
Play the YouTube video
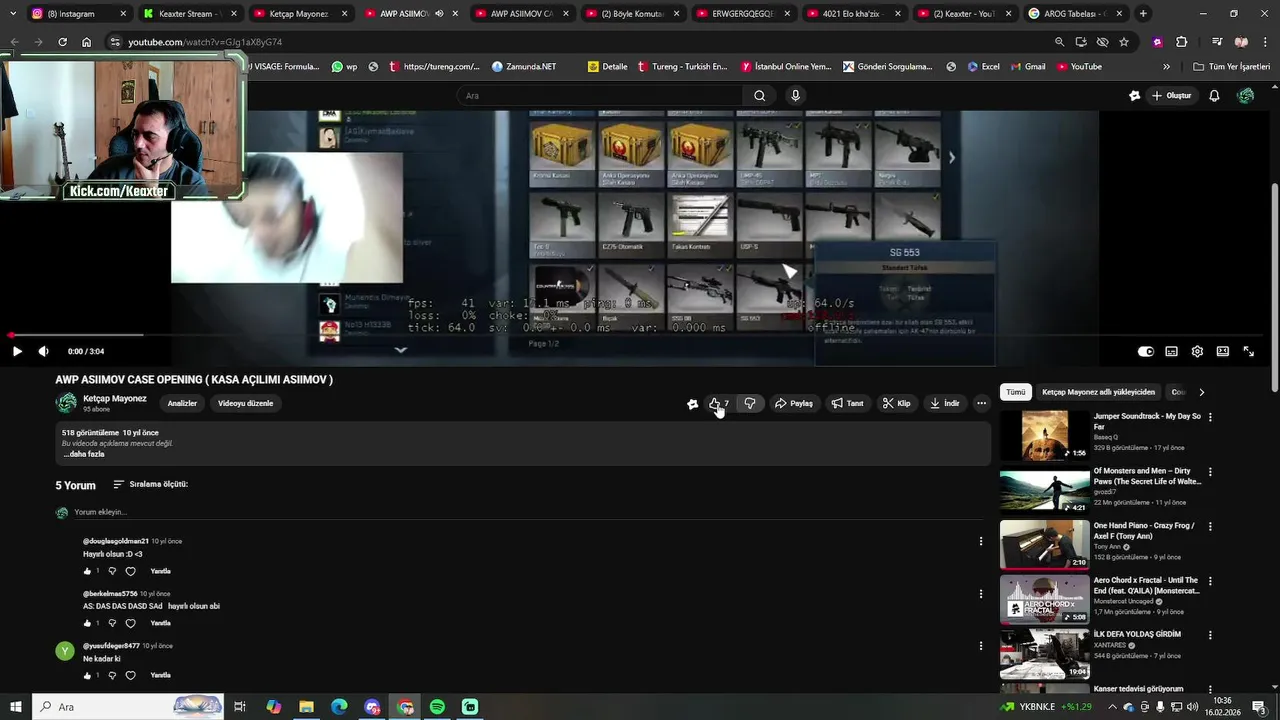(x=17, y=351)
